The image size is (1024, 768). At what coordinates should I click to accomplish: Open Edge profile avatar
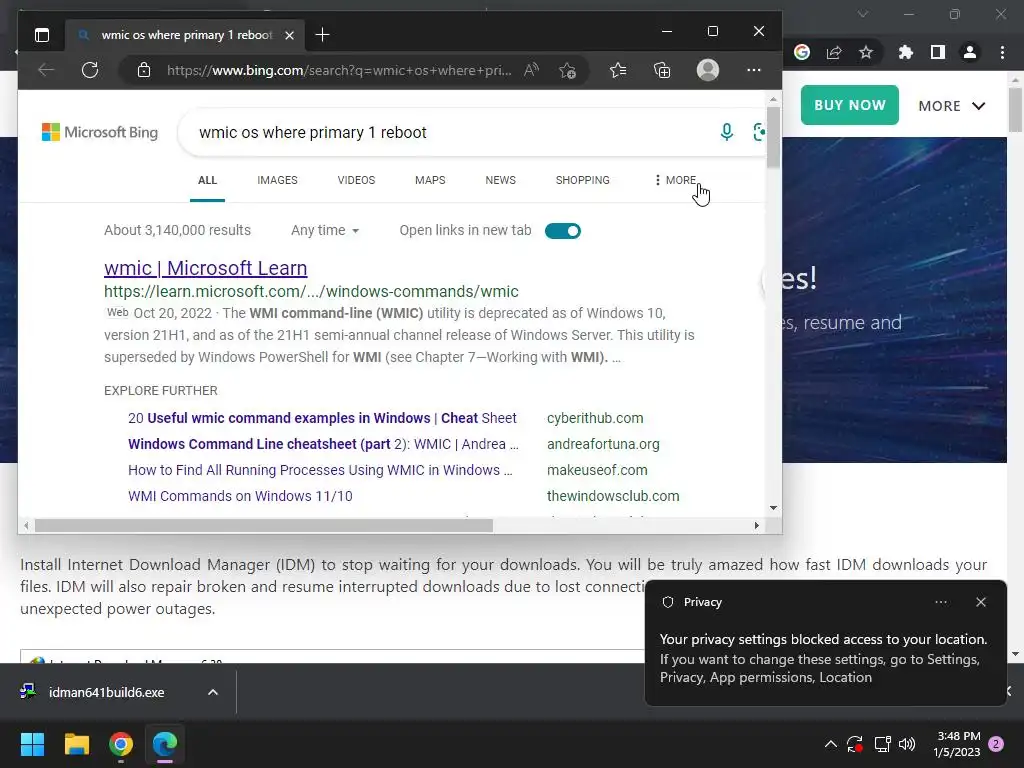click(708, 70)
